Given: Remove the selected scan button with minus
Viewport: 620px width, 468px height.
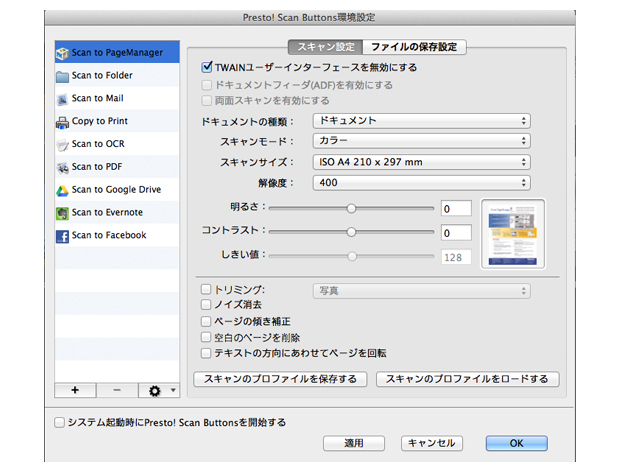Looking at the screenshot, I should point(117,390).
